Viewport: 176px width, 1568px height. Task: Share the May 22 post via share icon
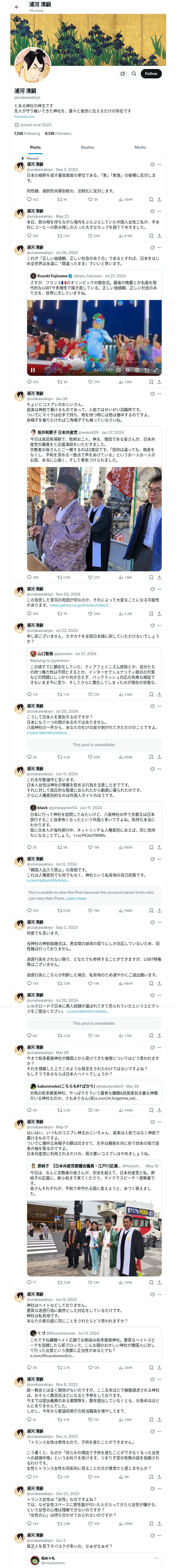pos(159,235)
